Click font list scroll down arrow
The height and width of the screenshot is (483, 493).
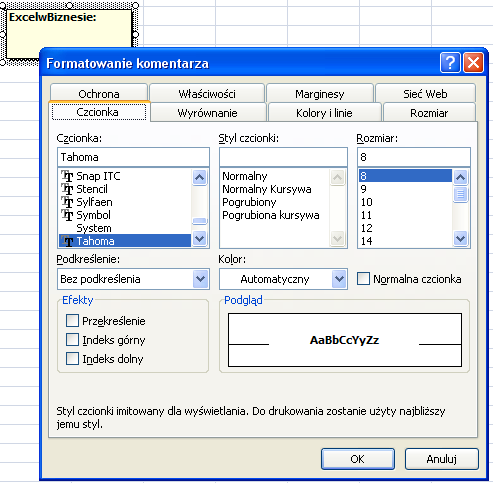[199, 239]
